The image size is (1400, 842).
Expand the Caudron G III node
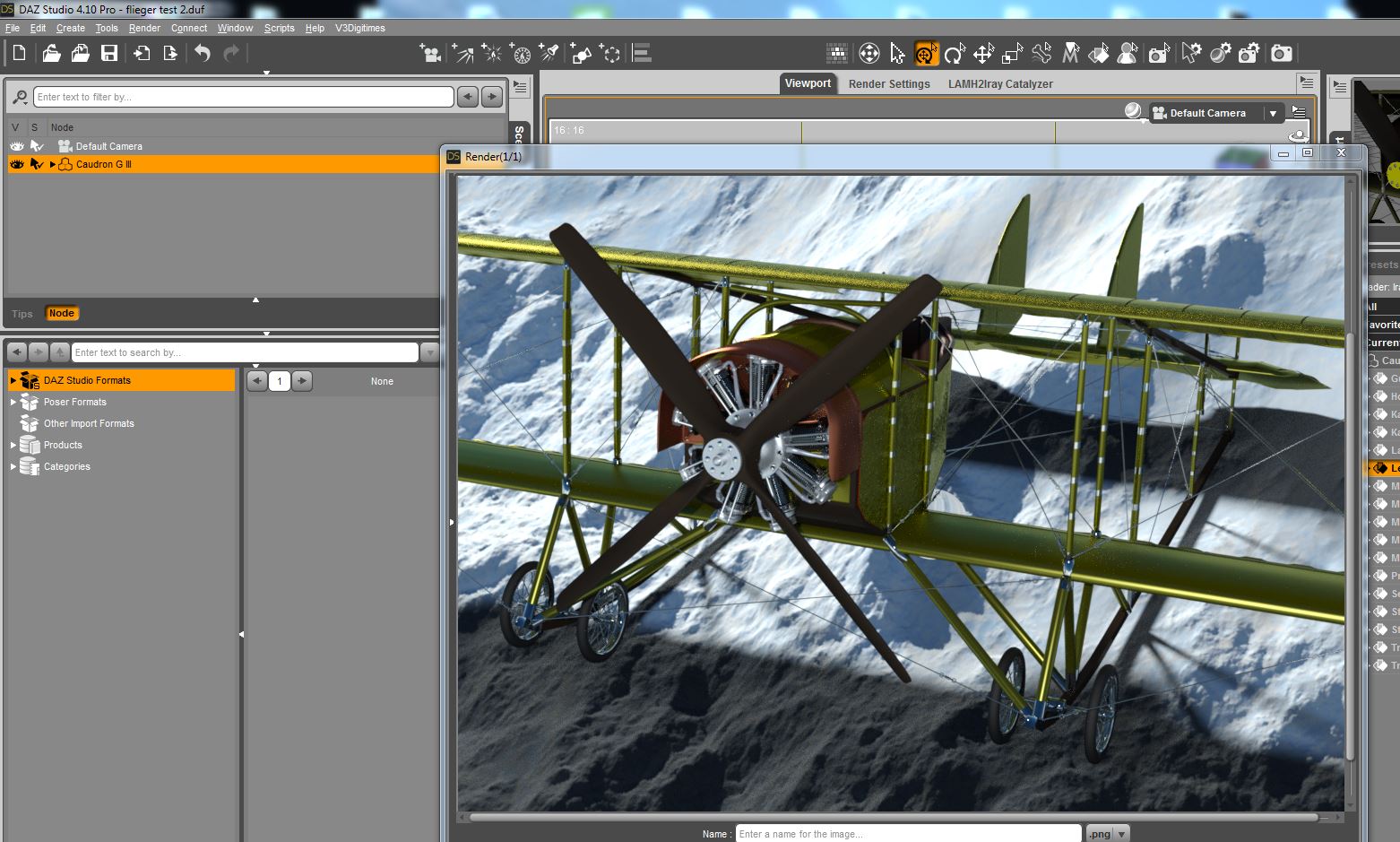coord(53,164)
